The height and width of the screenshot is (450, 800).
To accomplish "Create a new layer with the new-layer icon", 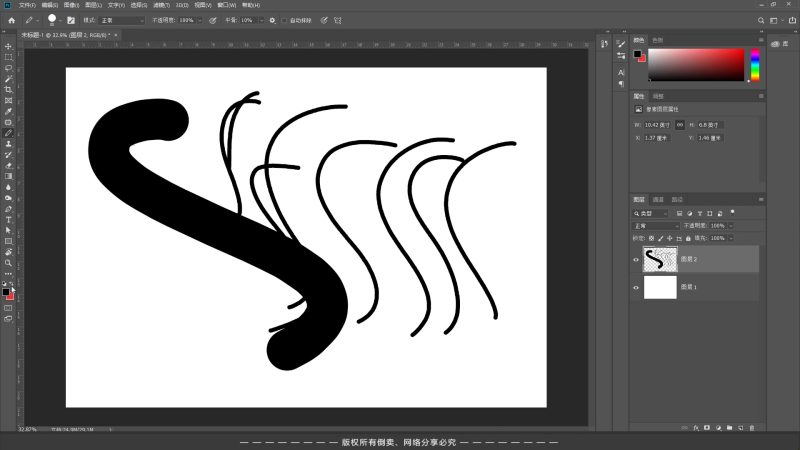I will (742, 427).
